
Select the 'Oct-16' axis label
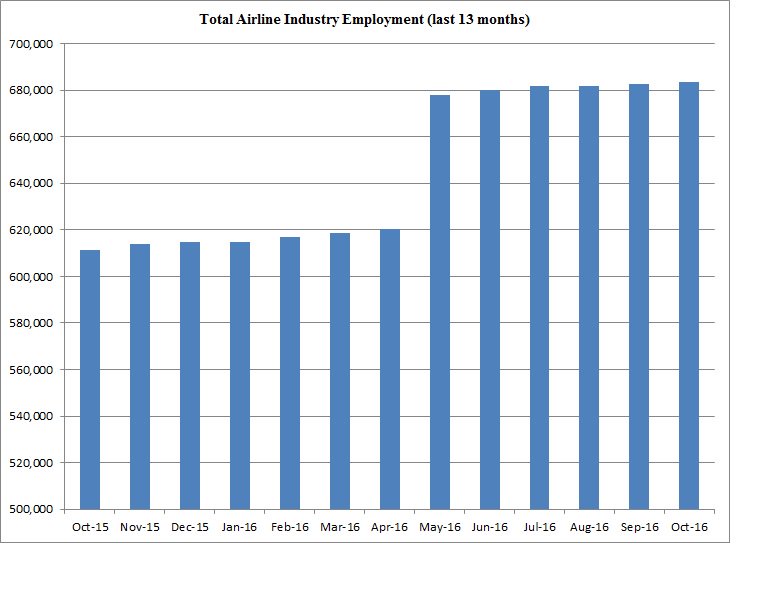coord(690,527)
